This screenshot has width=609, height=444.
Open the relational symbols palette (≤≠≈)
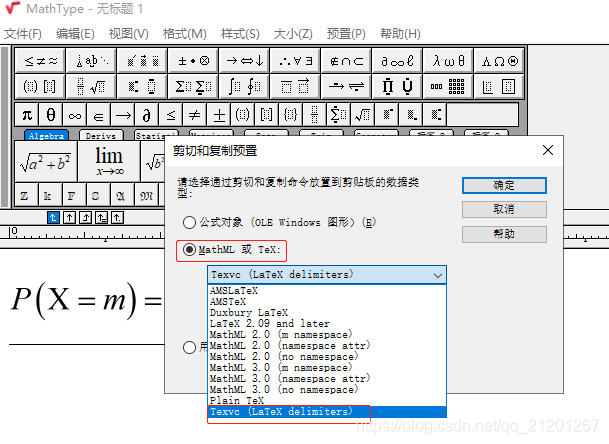coord(40,61)
